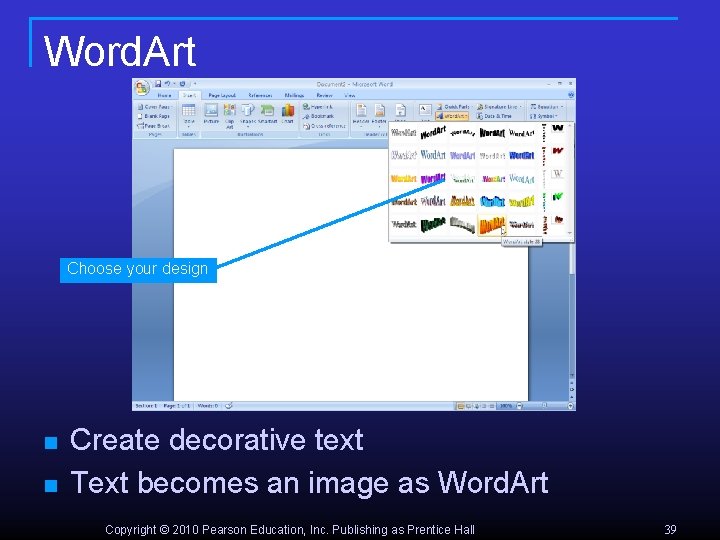720x540 pixels.
Task: Select the yellow wavy WordArt style
Action: tap(522, 201)
